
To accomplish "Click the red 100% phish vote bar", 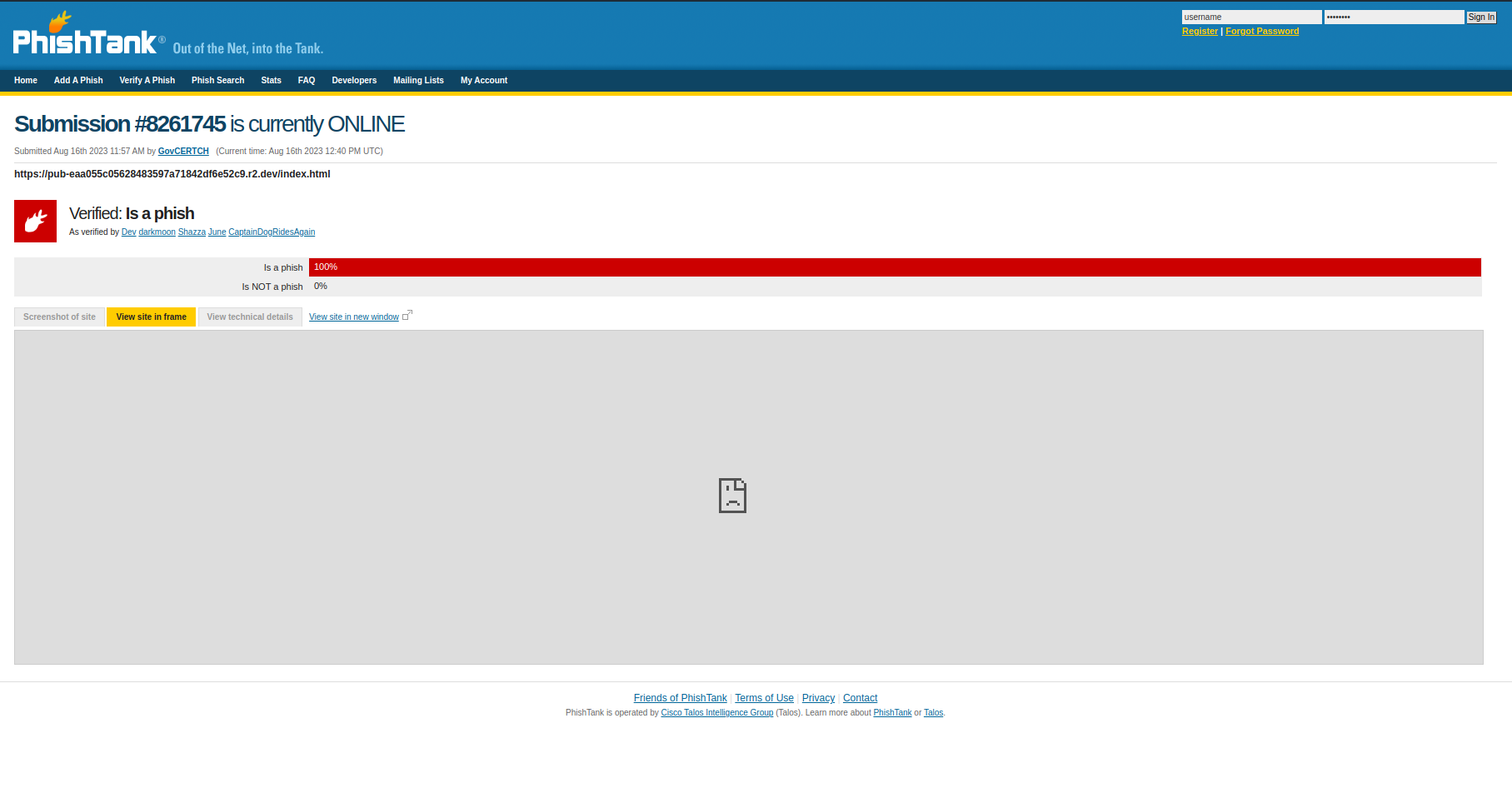I will coord(894,267).
